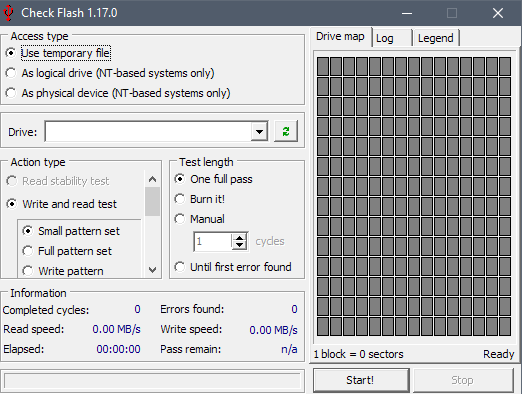Select Write pattern option

point(63,271)
